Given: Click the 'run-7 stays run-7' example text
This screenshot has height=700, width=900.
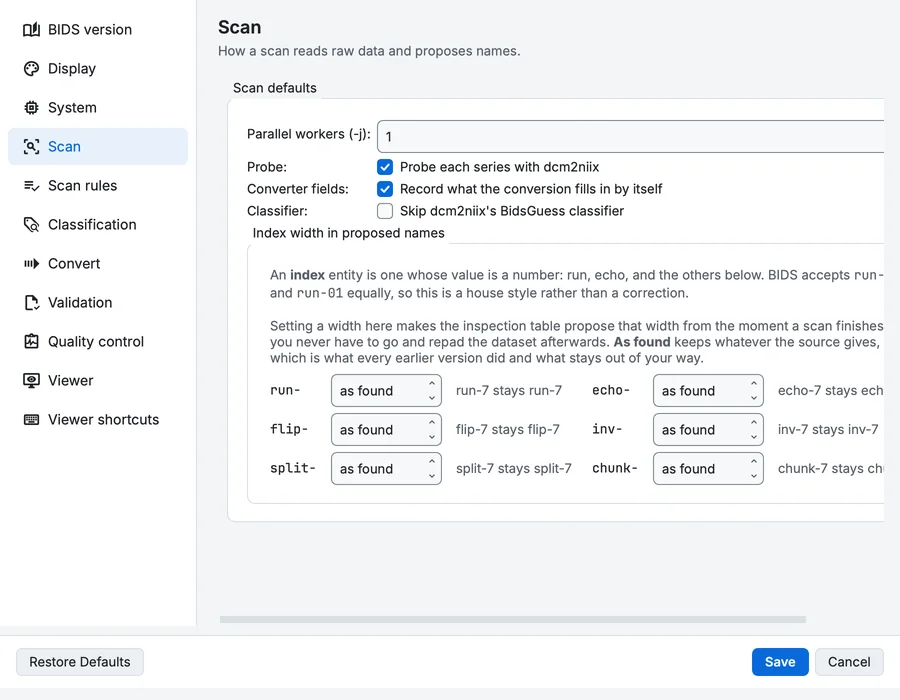Looking at the screenshot, I should pos(509,391).
